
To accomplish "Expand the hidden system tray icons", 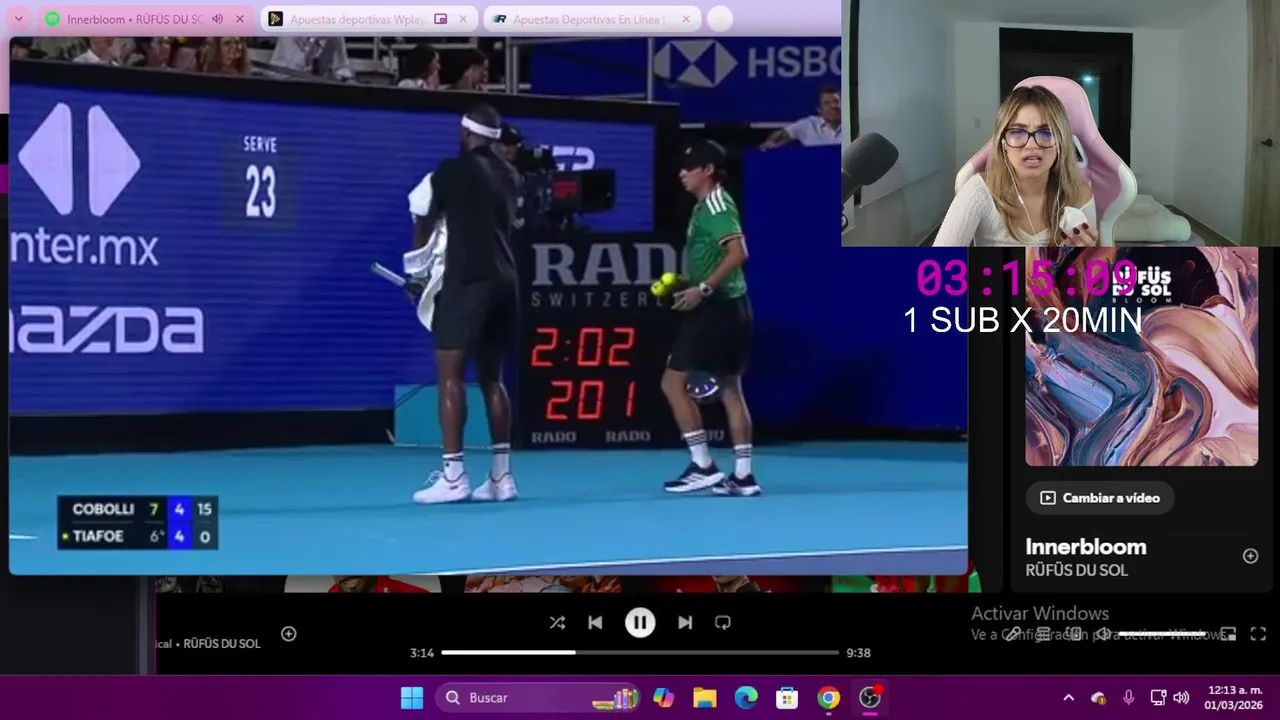I will [x=1068, y=698].
